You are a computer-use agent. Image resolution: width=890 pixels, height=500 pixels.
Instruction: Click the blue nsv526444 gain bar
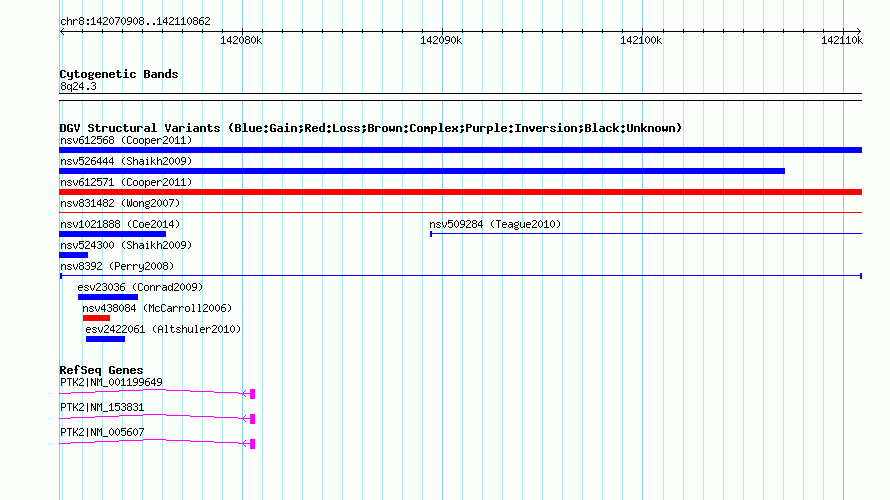(422, 171)
